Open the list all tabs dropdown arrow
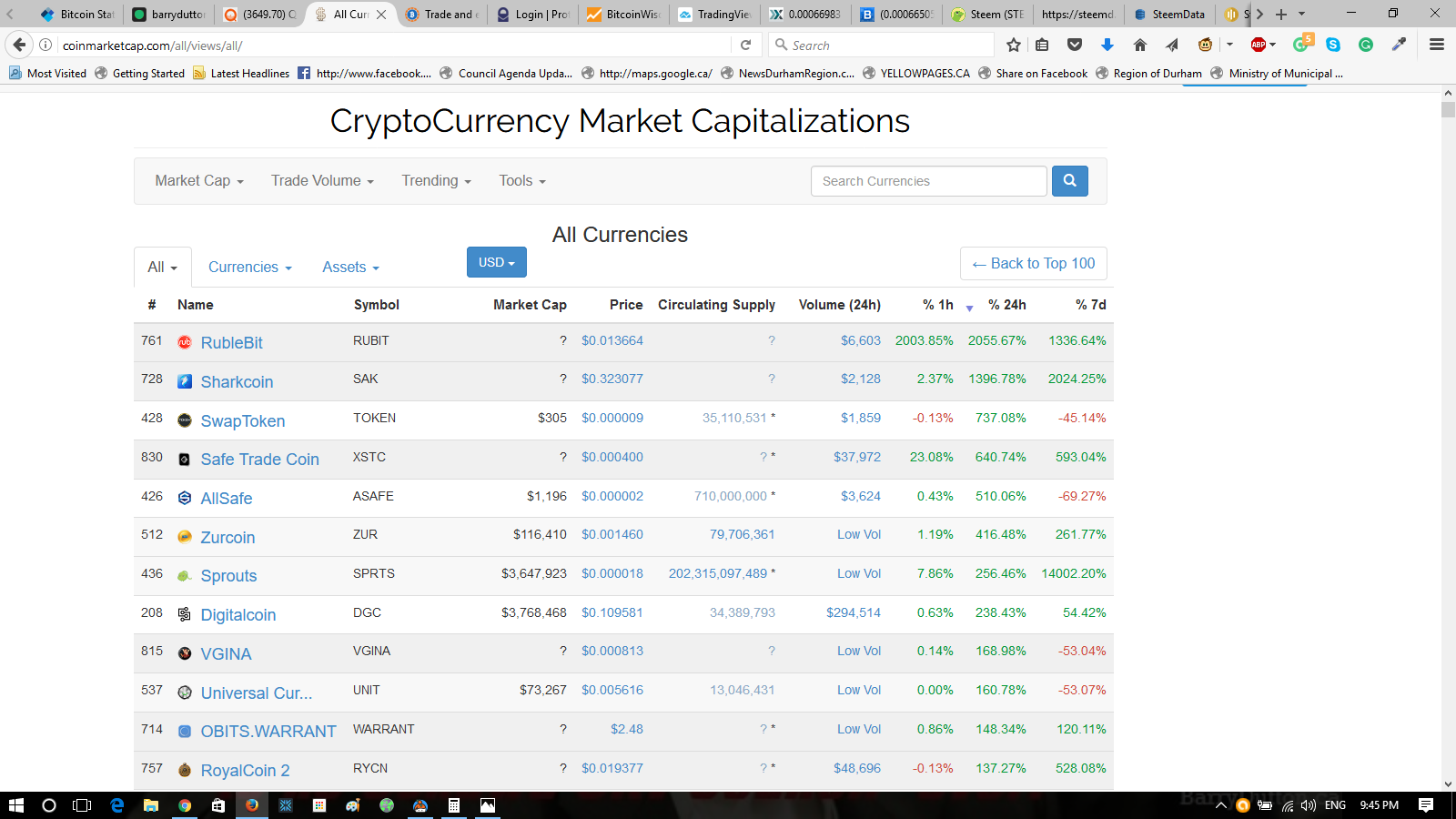 pyautogui.click(x=1301, y=14)
